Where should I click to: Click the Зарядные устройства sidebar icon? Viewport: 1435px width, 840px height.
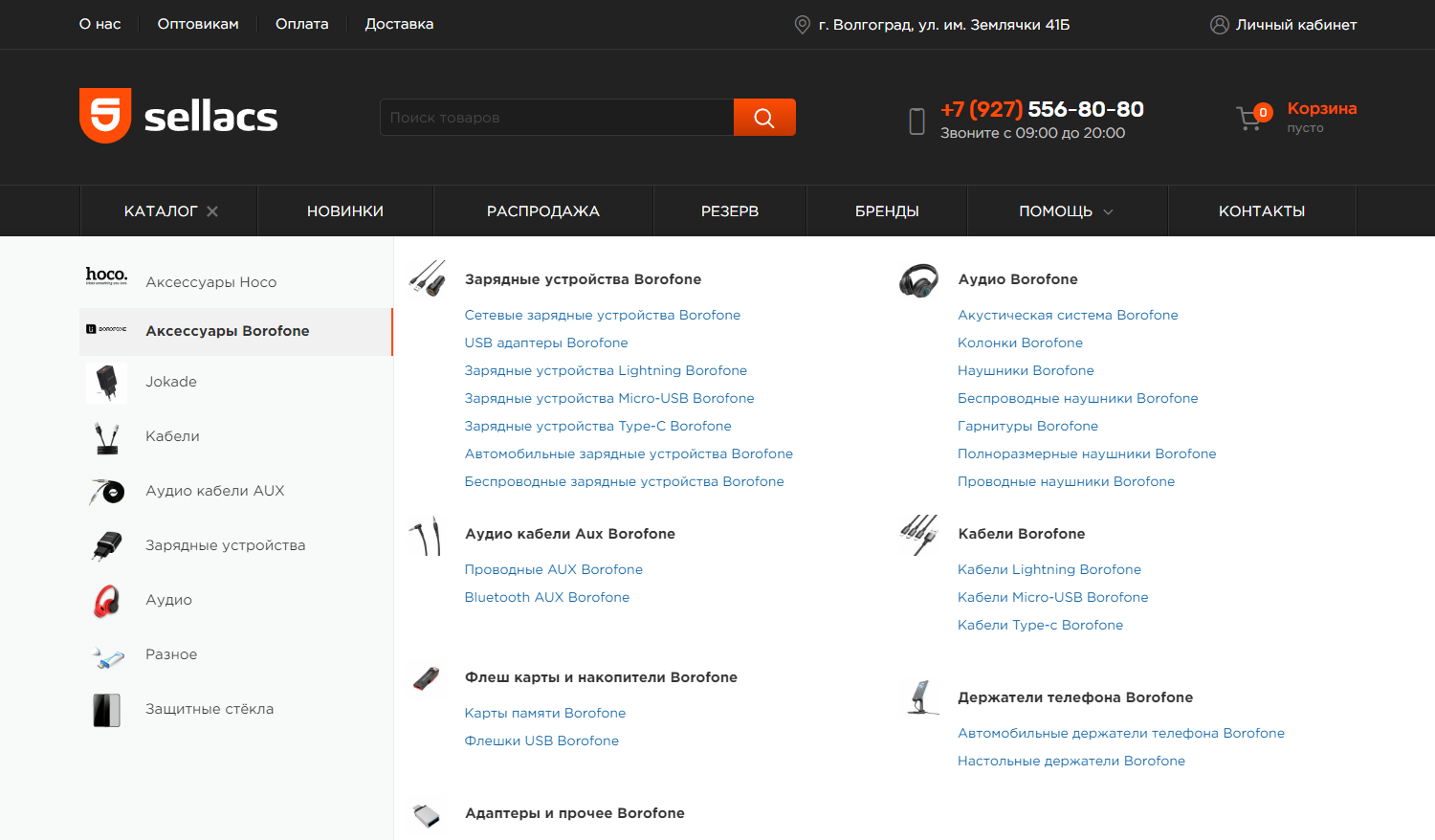tap(107, 545)
